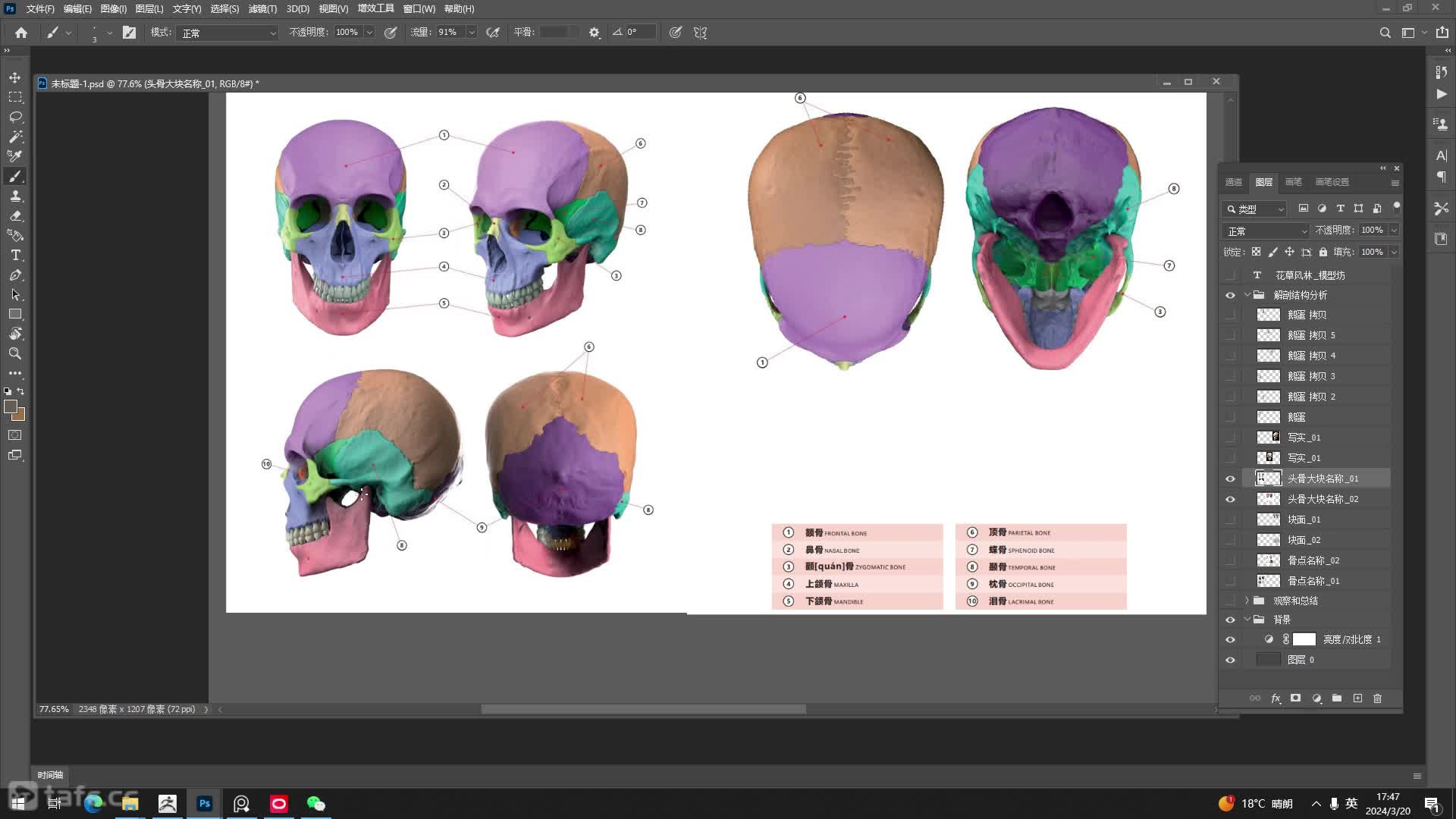Click the background color swatch
The image size is (1456, 819).
[x=20, y=416]
